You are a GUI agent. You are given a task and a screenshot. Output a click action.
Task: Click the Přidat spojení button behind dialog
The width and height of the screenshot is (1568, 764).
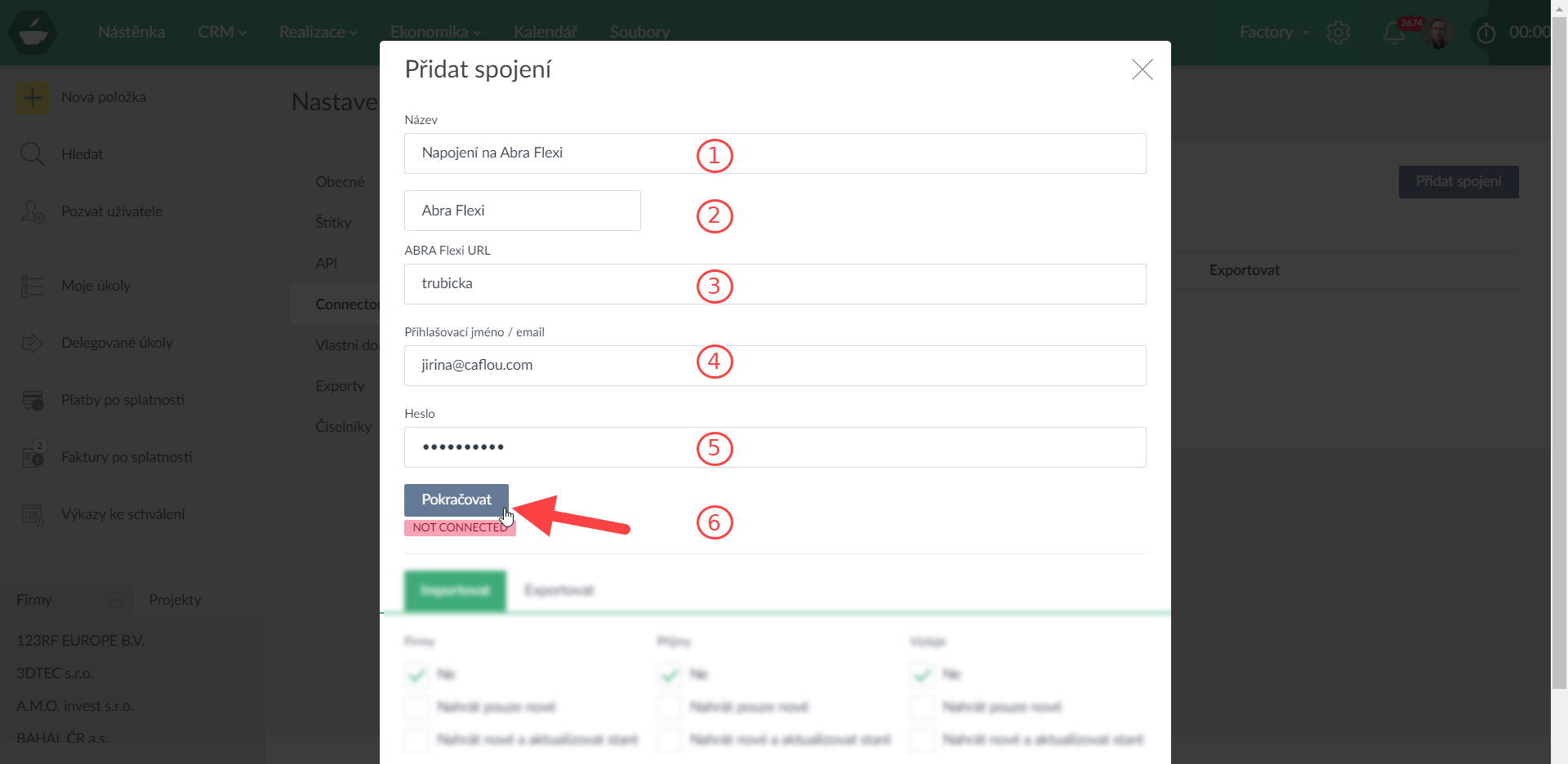1458,181
